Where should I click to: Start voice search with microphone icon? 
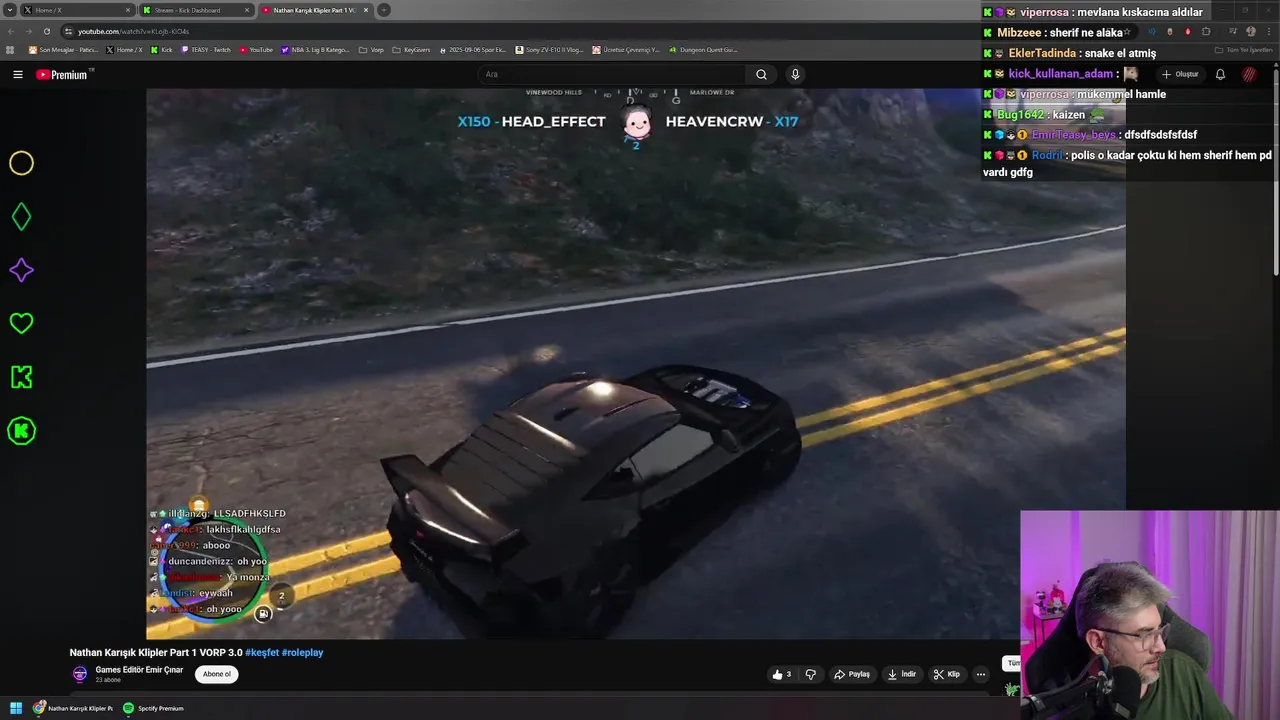tap(795, 74)
